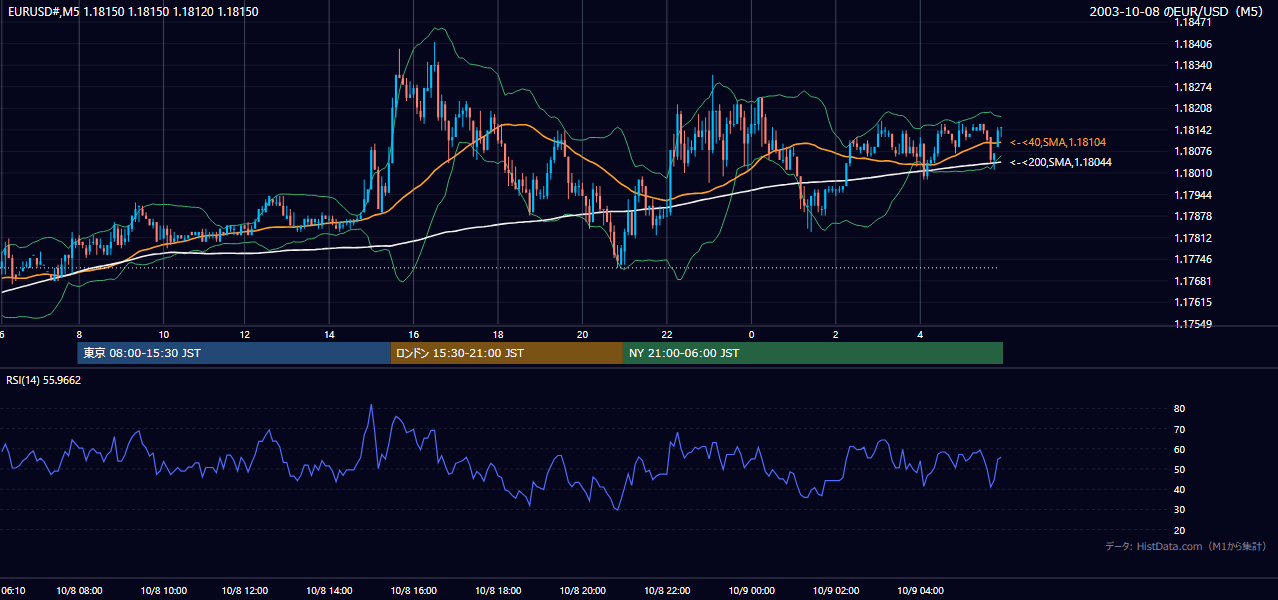Click price level 1.17681 on the axis

pos(1192,281)
